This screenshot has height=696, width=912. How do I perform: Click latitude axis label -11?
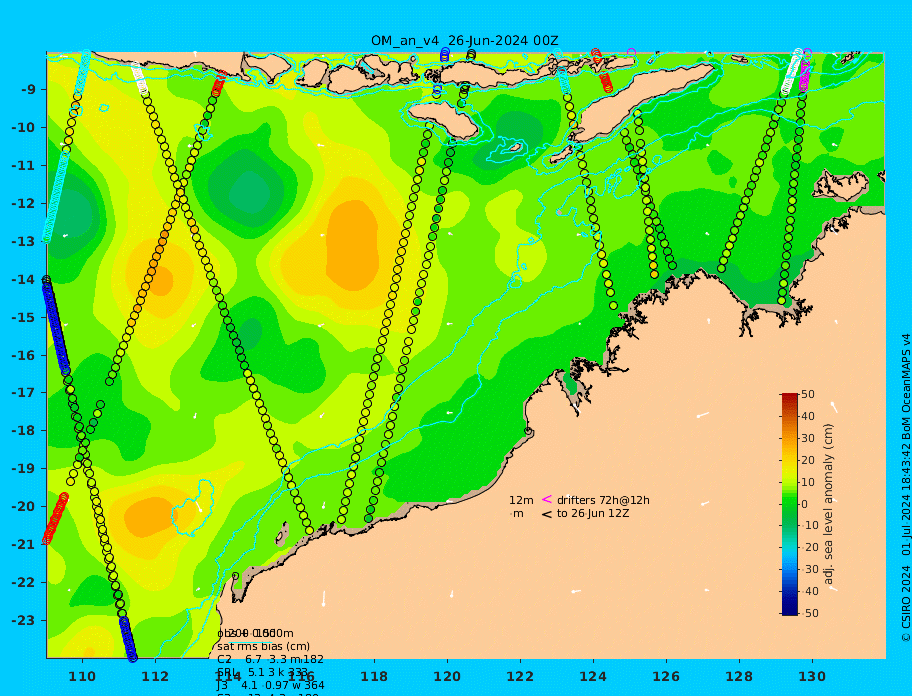23,166
